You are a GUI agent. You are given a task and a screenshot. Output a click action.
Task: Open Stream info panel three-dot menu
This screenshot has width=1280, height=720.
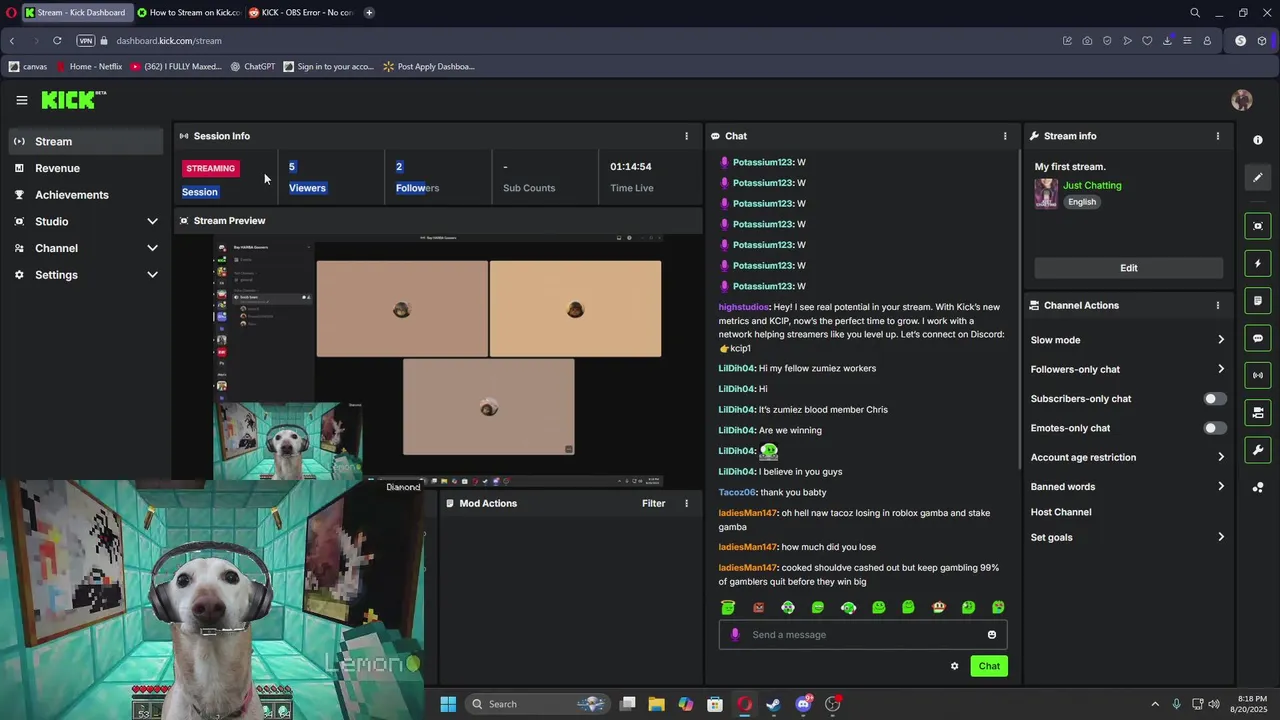tap(1217, 136)
